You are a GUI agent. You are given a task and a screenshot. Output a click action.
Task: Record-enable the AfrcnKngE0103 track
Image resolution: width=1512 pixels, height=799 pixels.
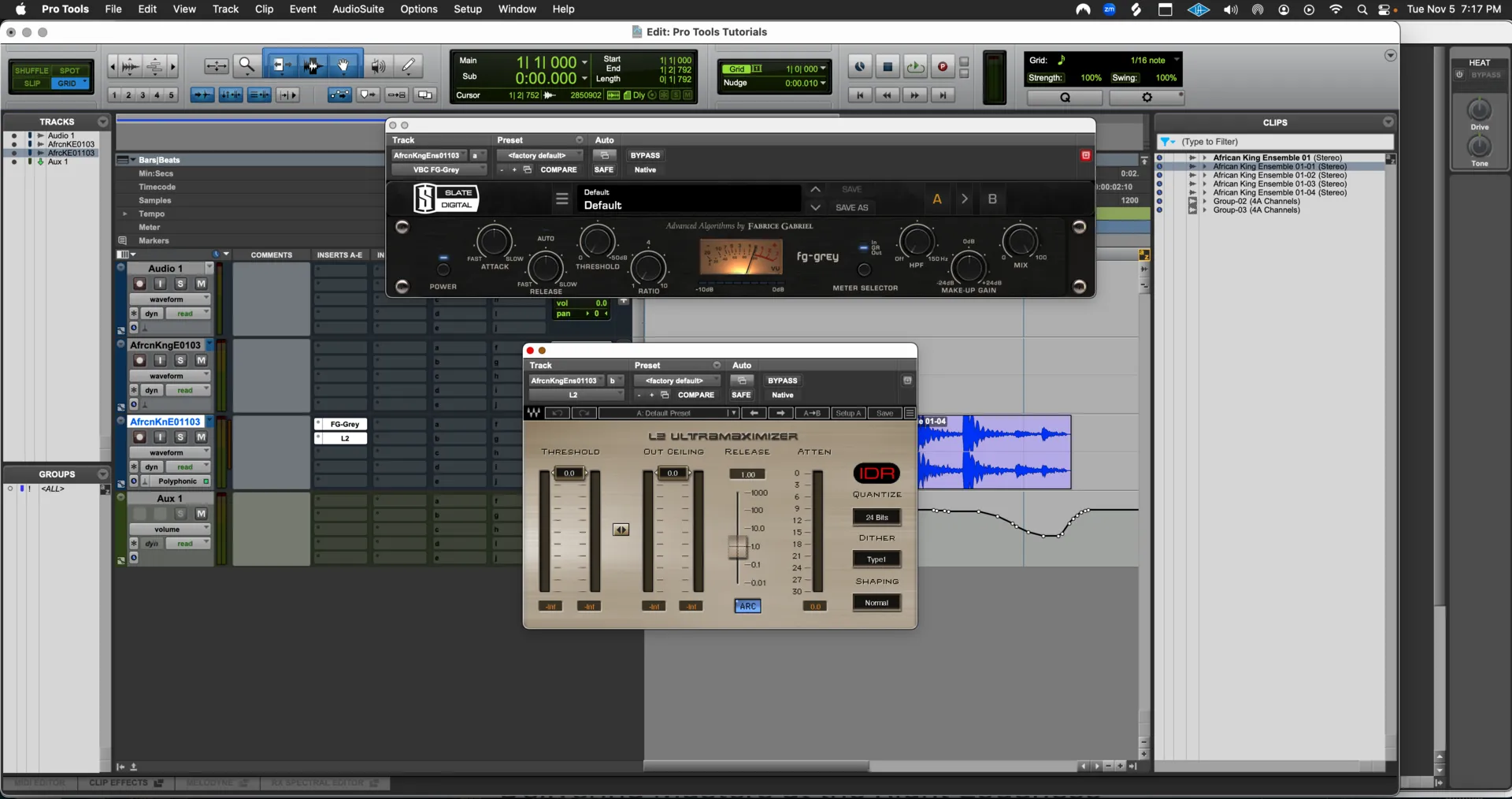click(x=139, y=360)
